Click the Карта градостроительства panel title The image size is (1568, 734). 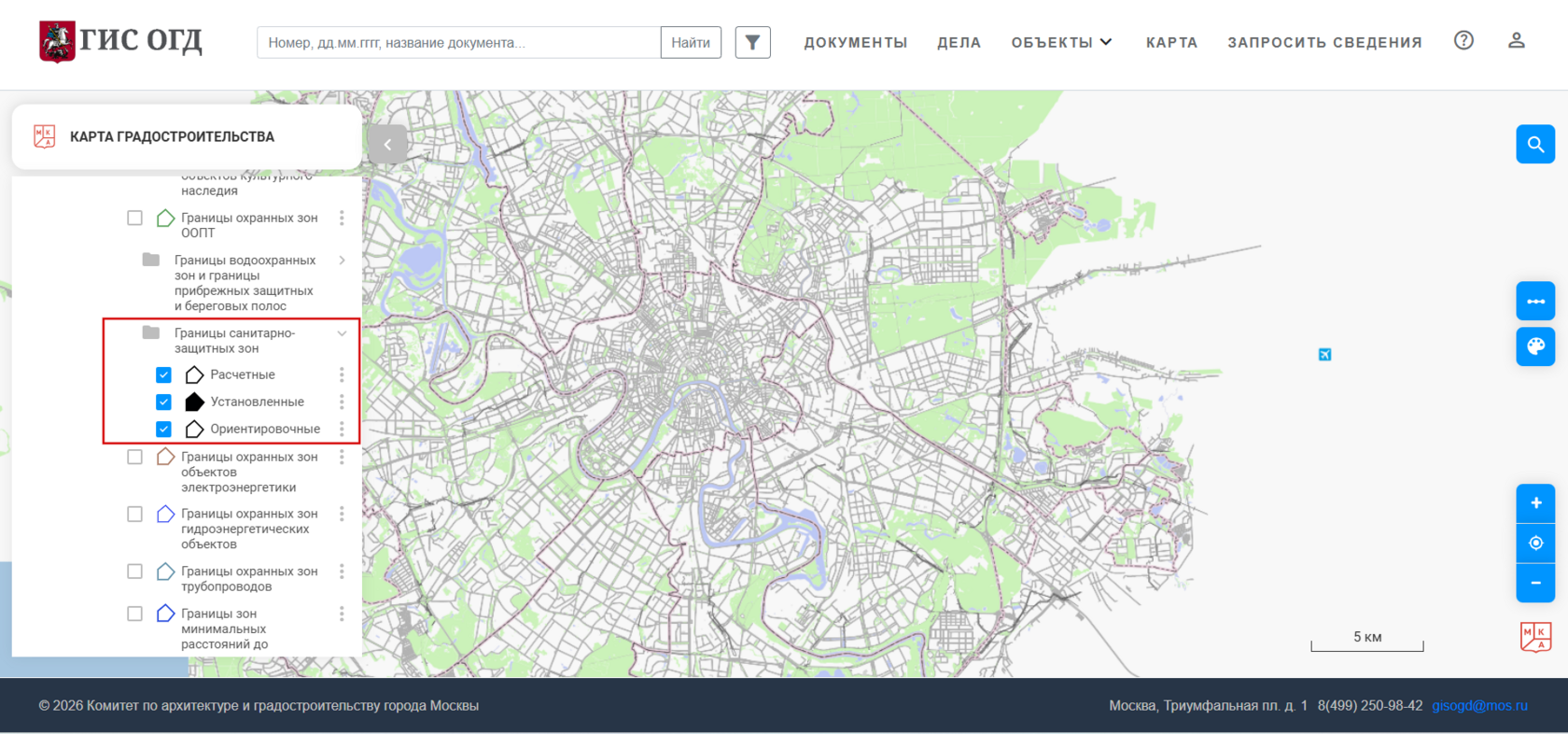[x=173, y=136]
